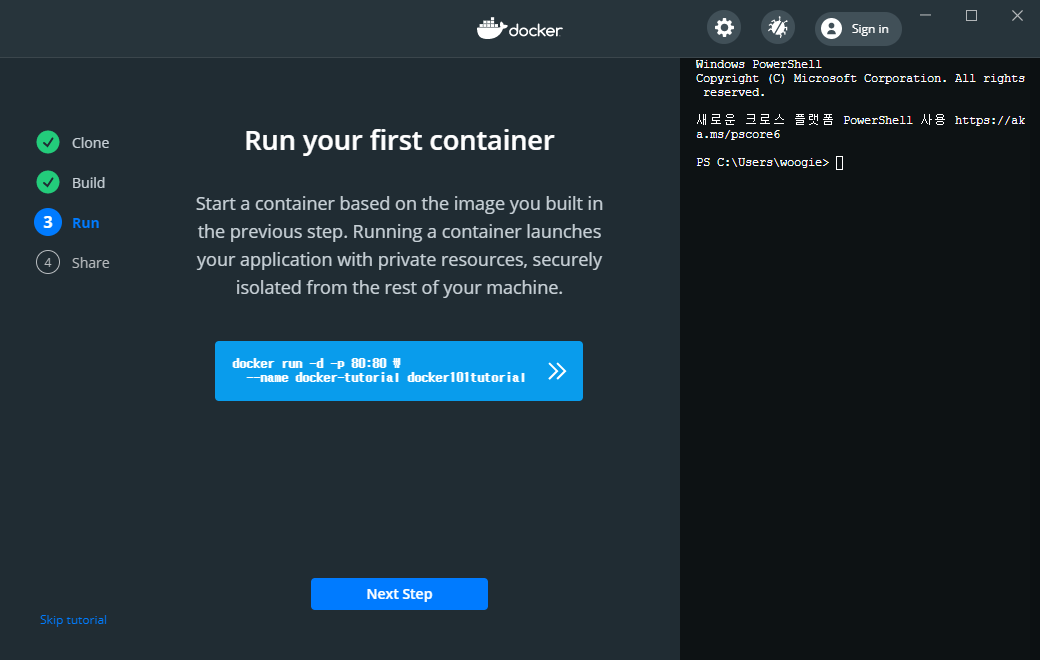Click the 'Run your first container' heading
Viewport: 1040px width, 660px height.
[399, 141]
